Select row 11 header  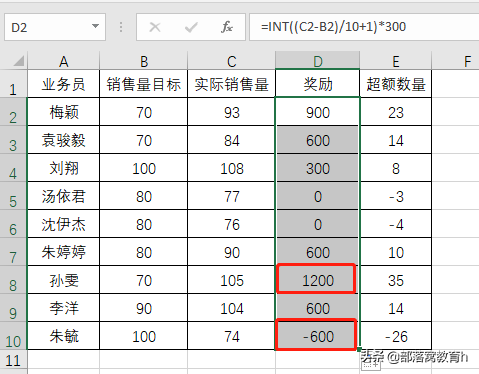13,359
